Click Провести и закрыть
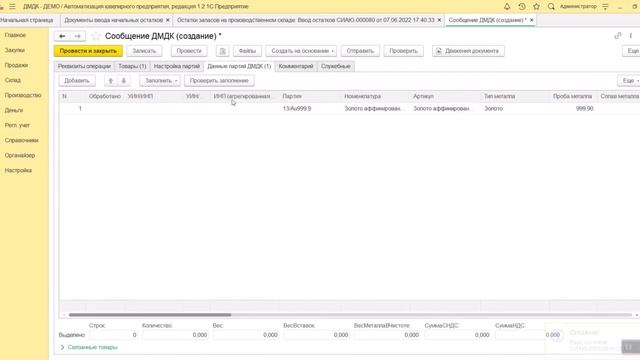This screenshot has width=640, height=360. pyautogui.click(x=88, y=51)
